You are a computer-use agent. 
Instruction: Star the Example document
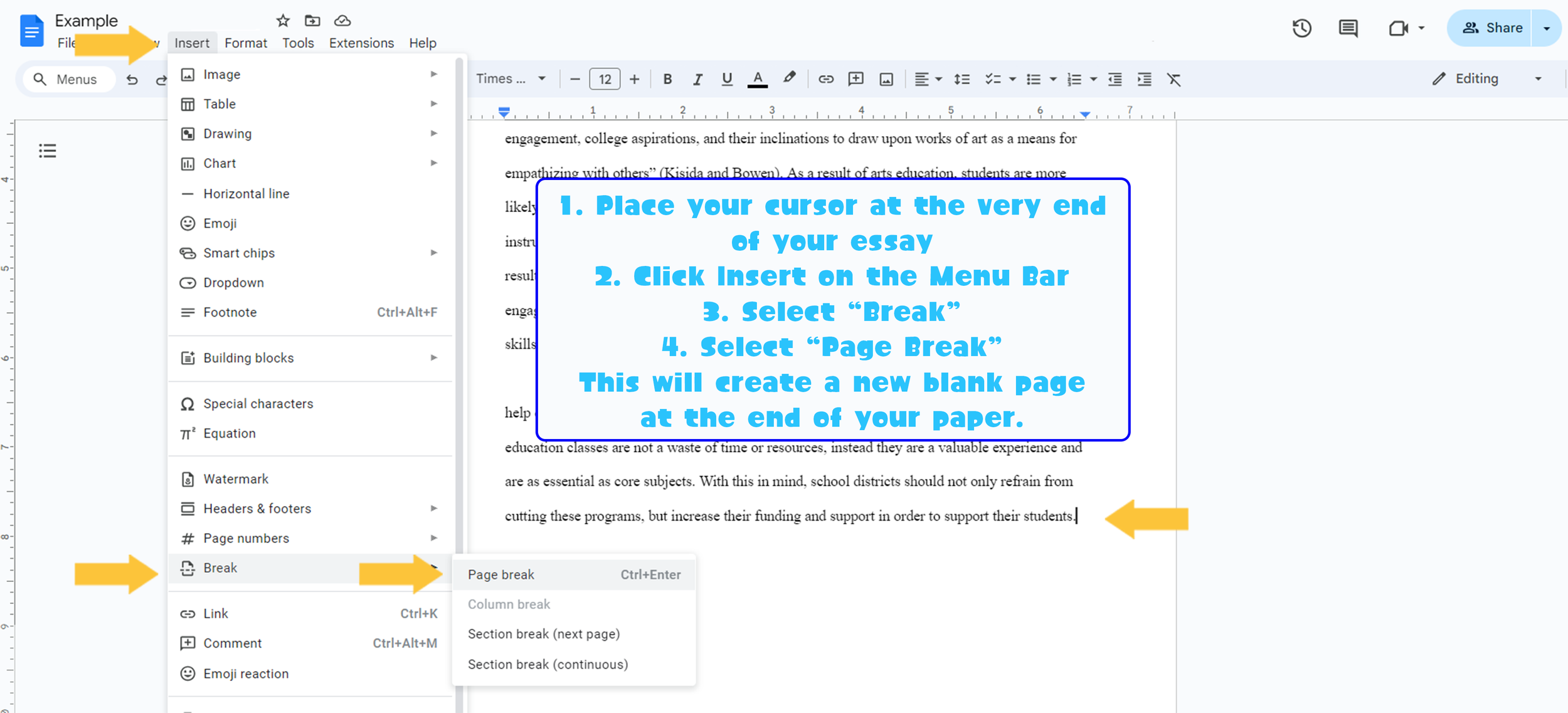[283, 21]
